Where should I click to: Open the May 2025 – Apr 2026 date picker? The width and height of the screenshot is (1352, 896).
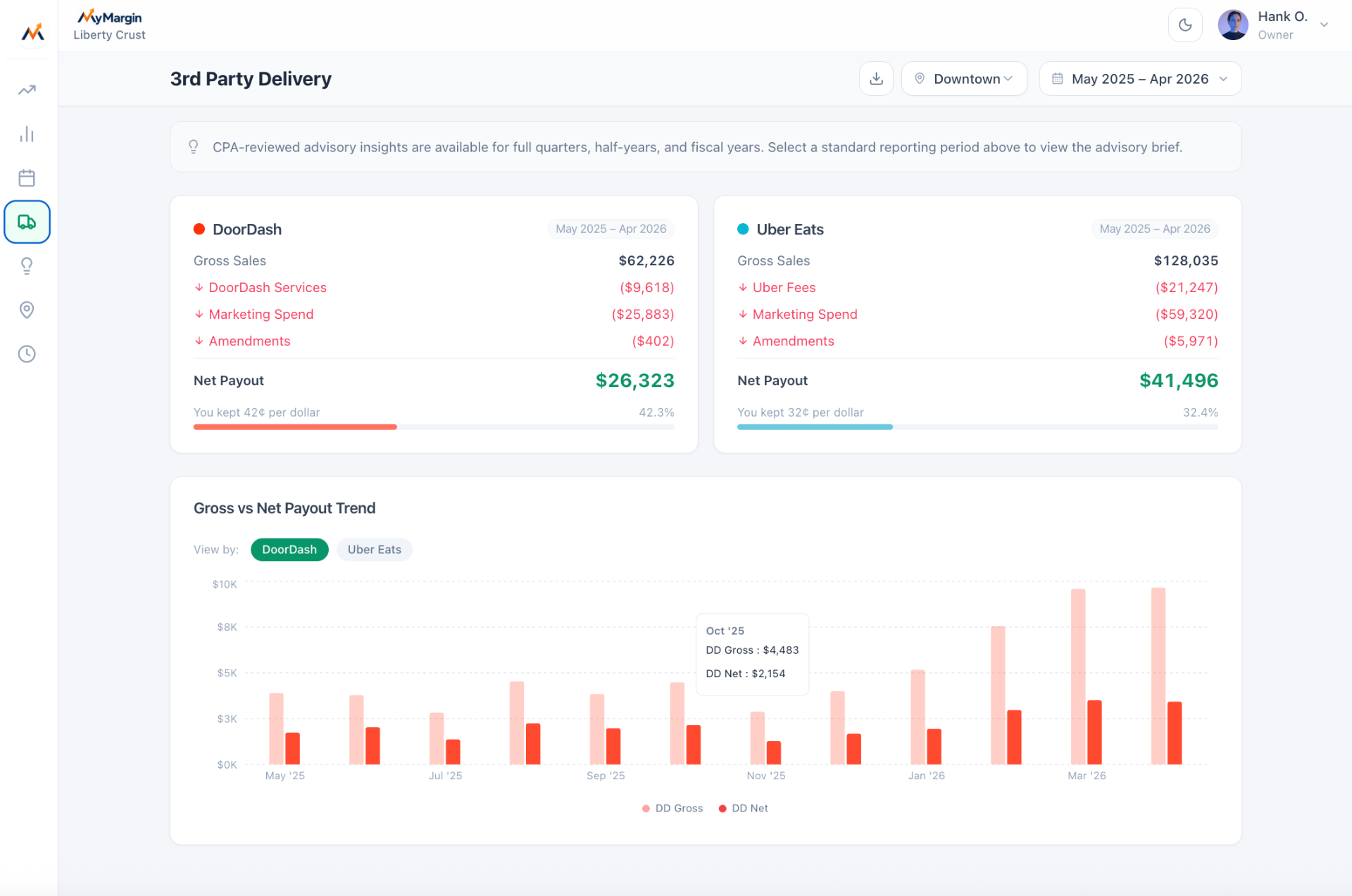pos(1140,79)
